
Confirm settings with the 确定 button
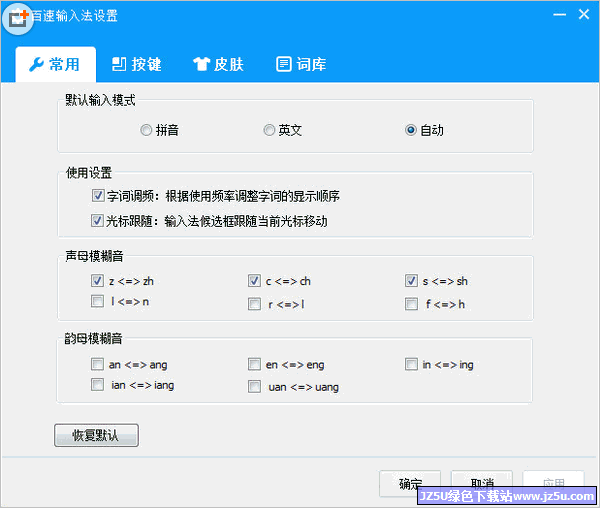pyautogui.click(x=410, y=484)
